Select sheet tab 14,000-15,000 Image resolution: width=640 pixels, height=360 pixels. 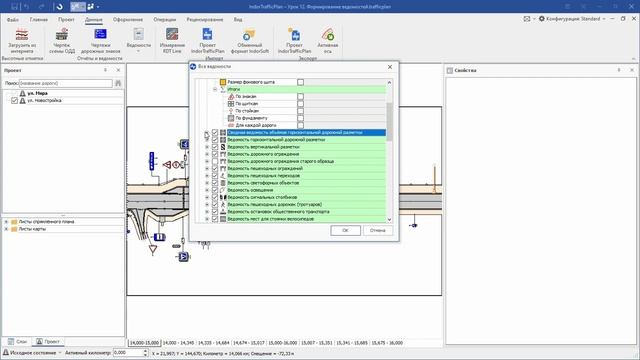coord(144,343)
